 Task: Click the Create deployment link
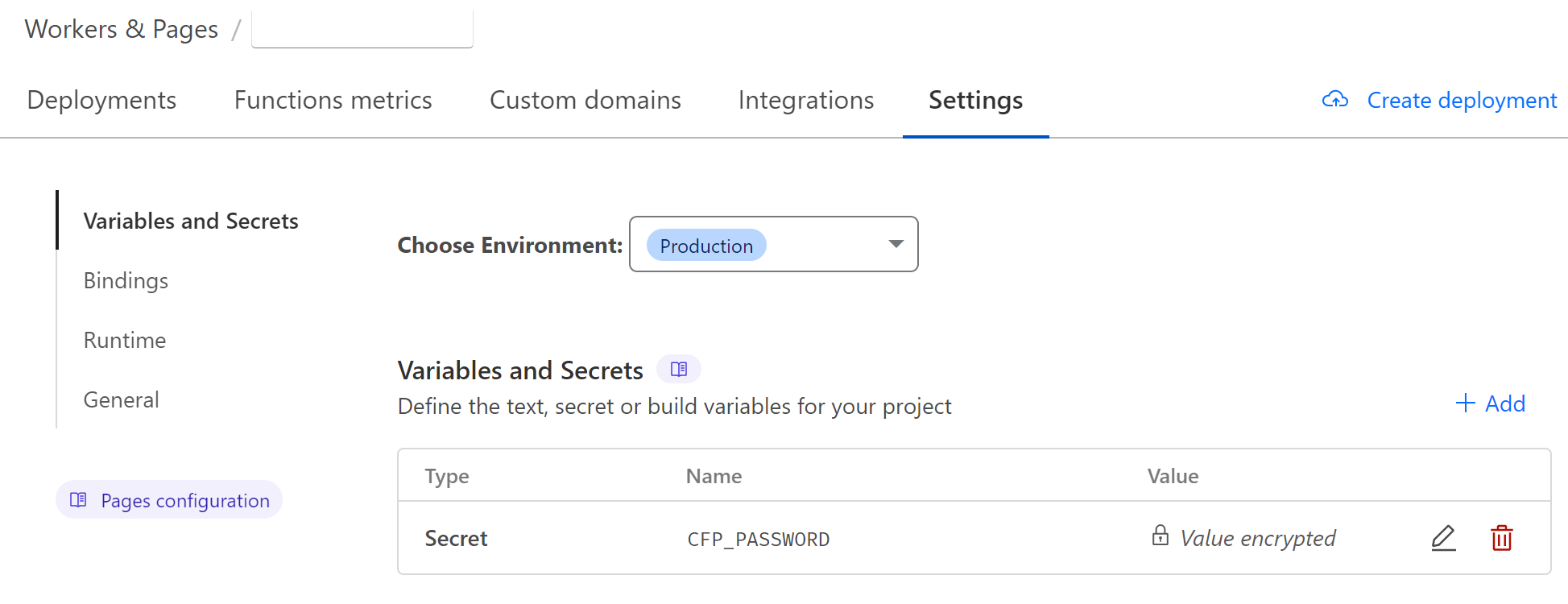1462,100
